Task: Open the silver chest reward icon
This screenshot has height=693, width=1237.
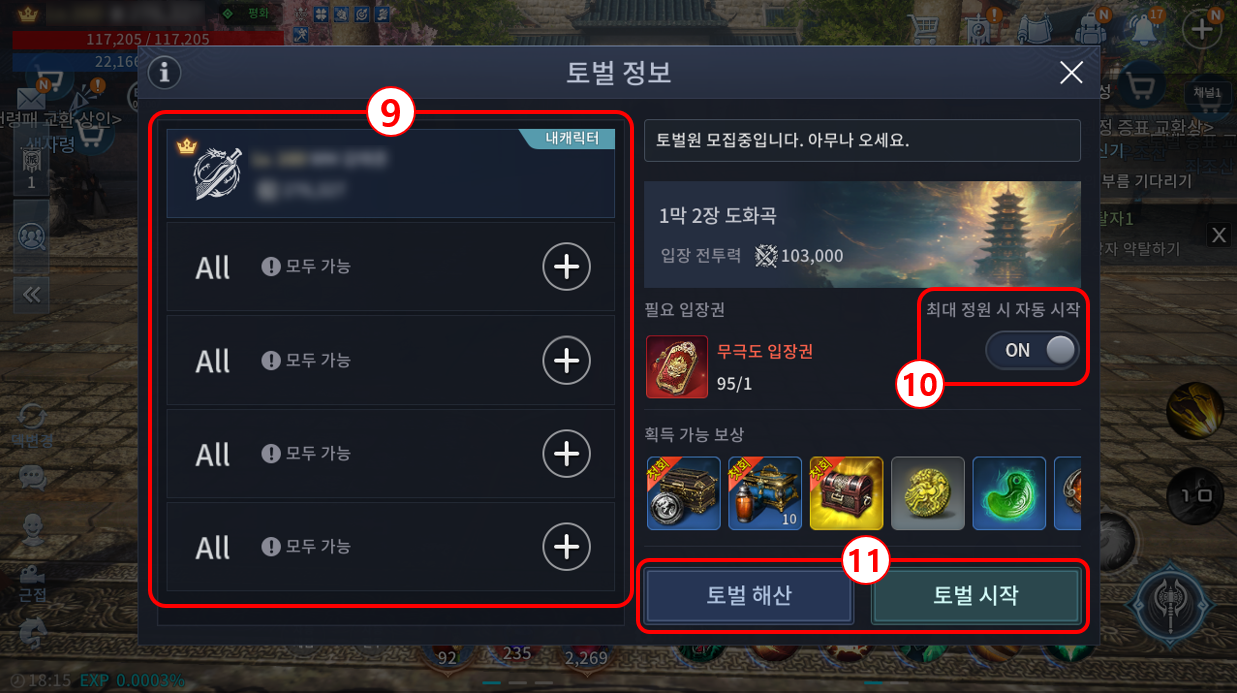Action: click(684, 493)
